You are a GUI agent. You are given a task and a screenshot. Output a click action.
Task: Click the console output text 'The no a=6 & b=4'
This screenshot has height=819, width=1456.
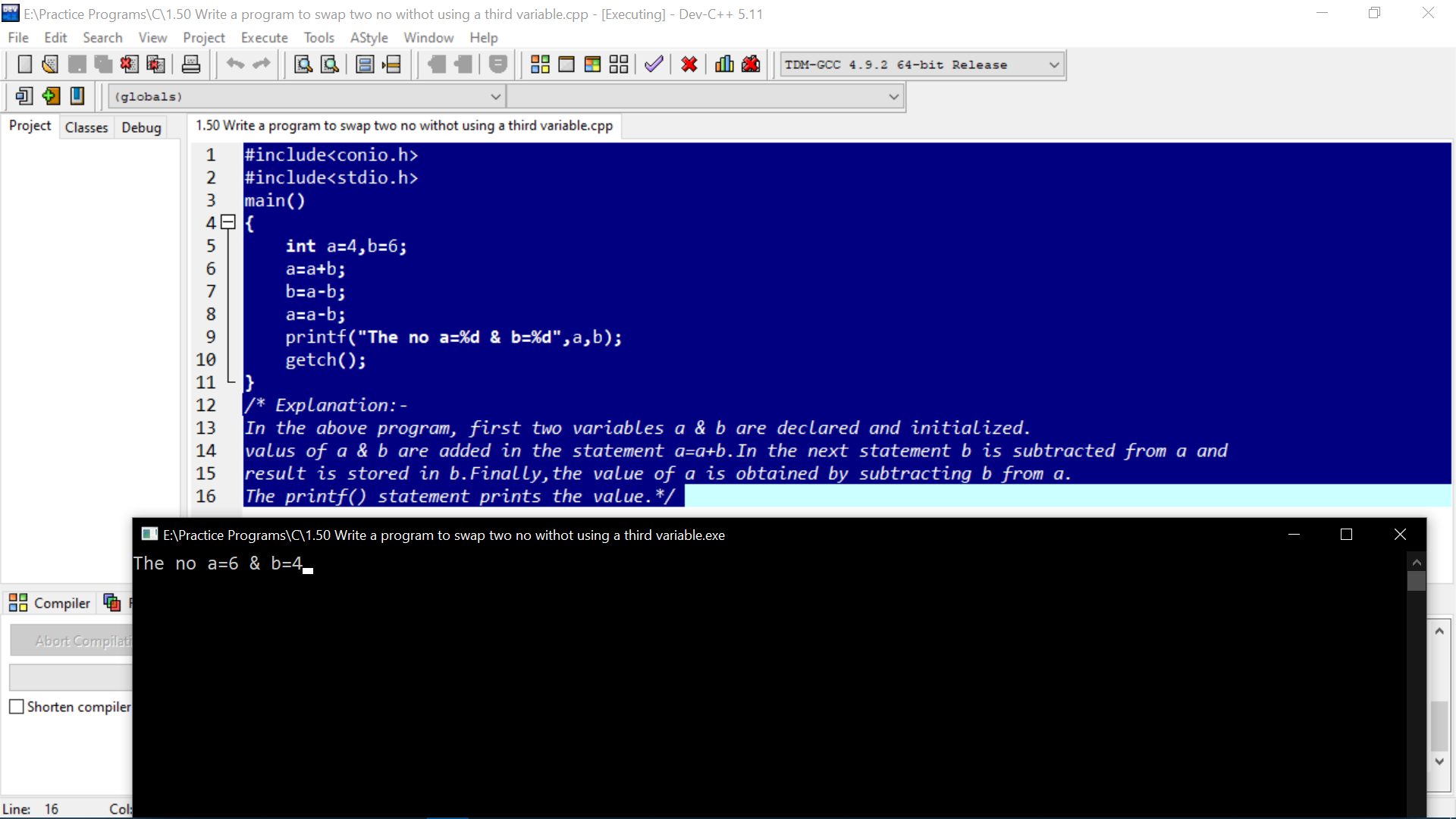(x=218, y=563)
